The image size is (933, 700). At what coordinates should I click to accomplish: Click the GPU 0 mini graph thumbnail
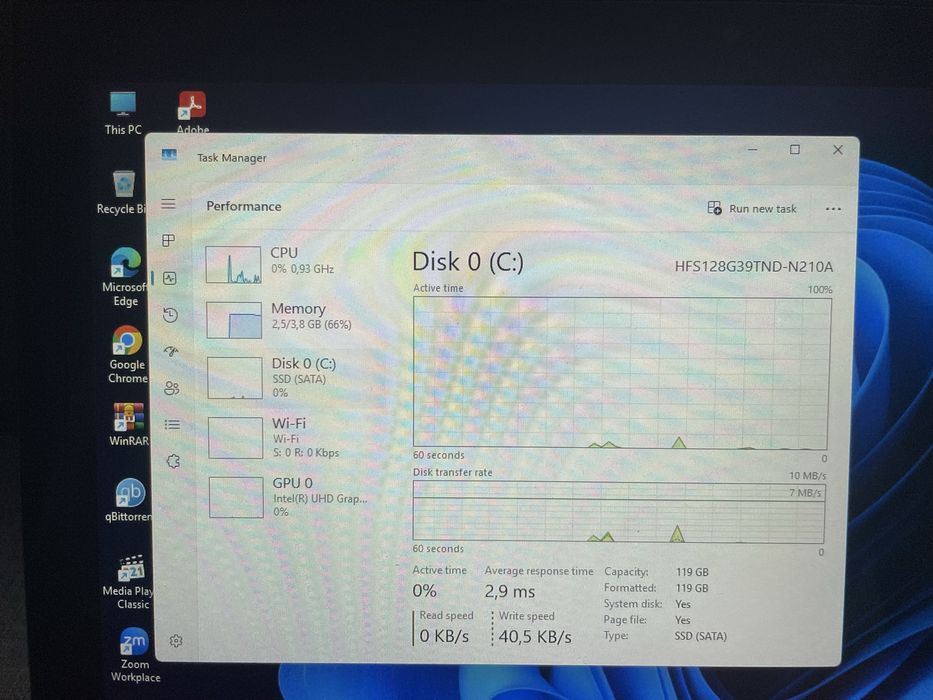click(x=236, y=498)
